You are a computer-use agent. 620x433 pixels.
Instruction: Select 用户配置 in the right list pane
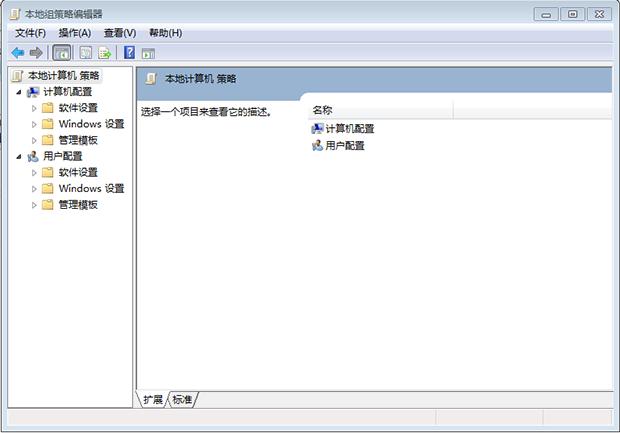point(344,145)
